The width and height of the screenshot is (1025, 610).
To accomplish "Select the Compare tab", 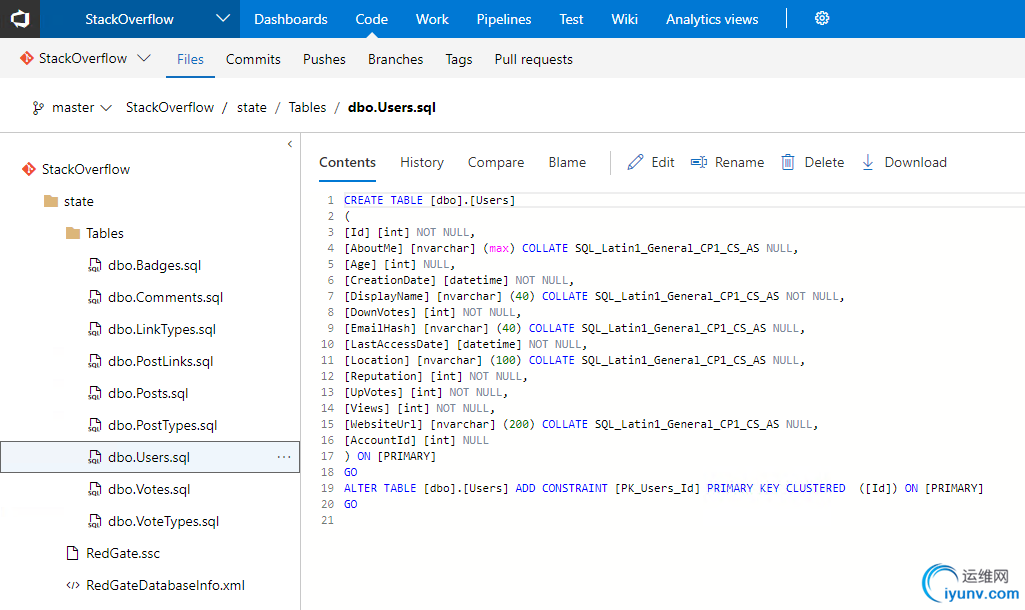I will tap(496, 162).
